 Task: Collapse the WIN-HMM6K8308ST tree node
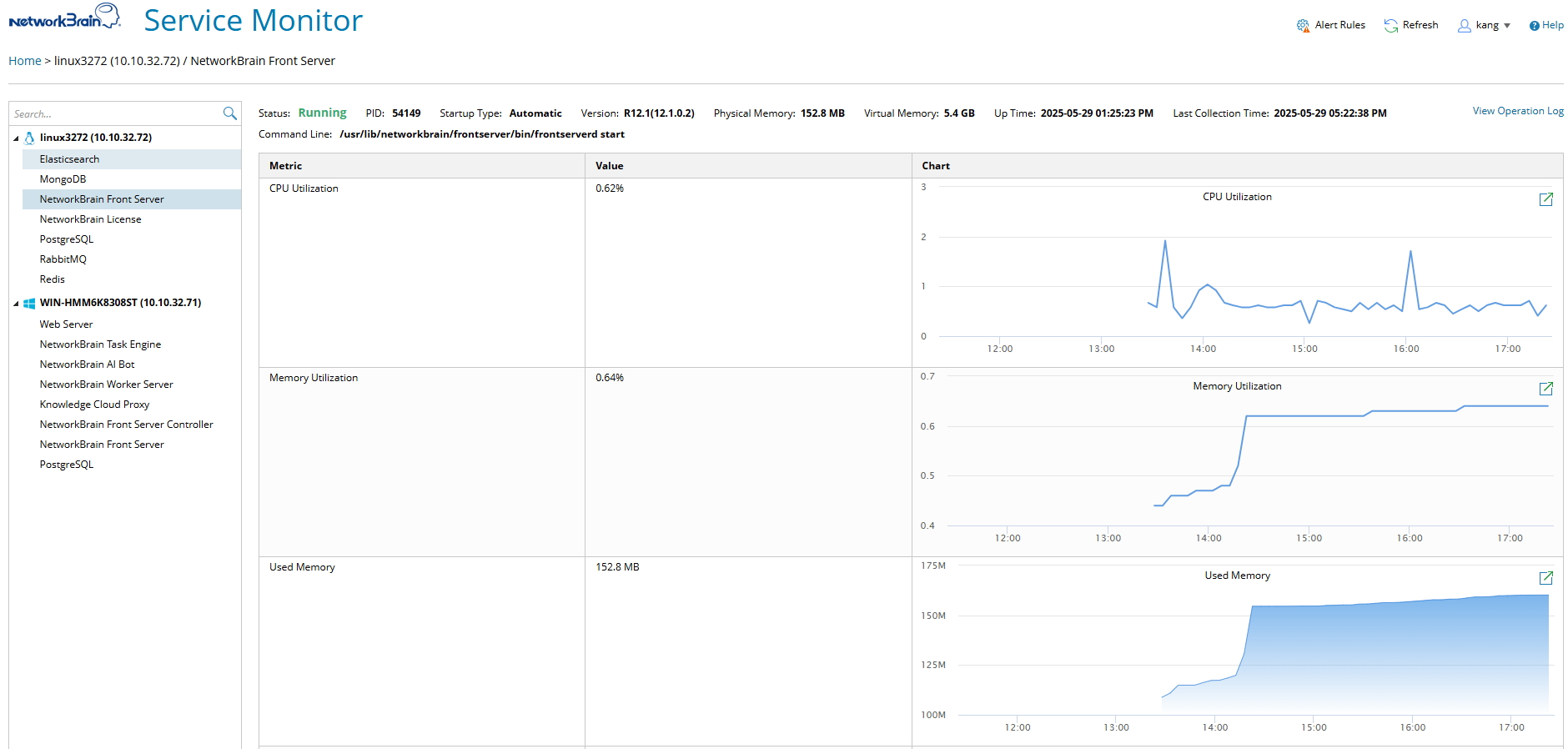coord(16,304)
